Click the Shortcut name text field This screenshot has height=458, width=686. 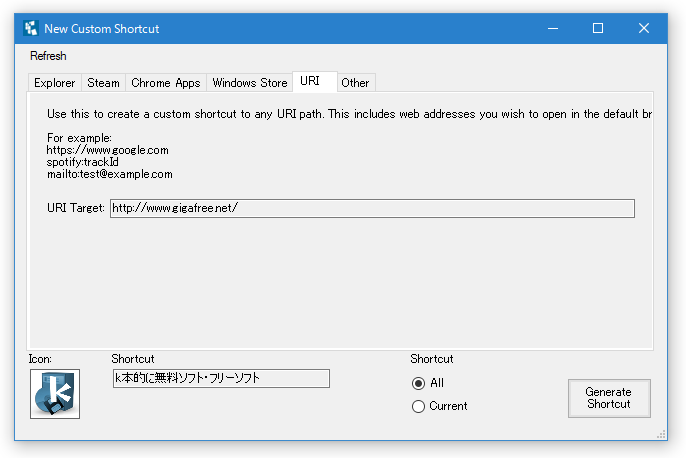pos(221,378)
